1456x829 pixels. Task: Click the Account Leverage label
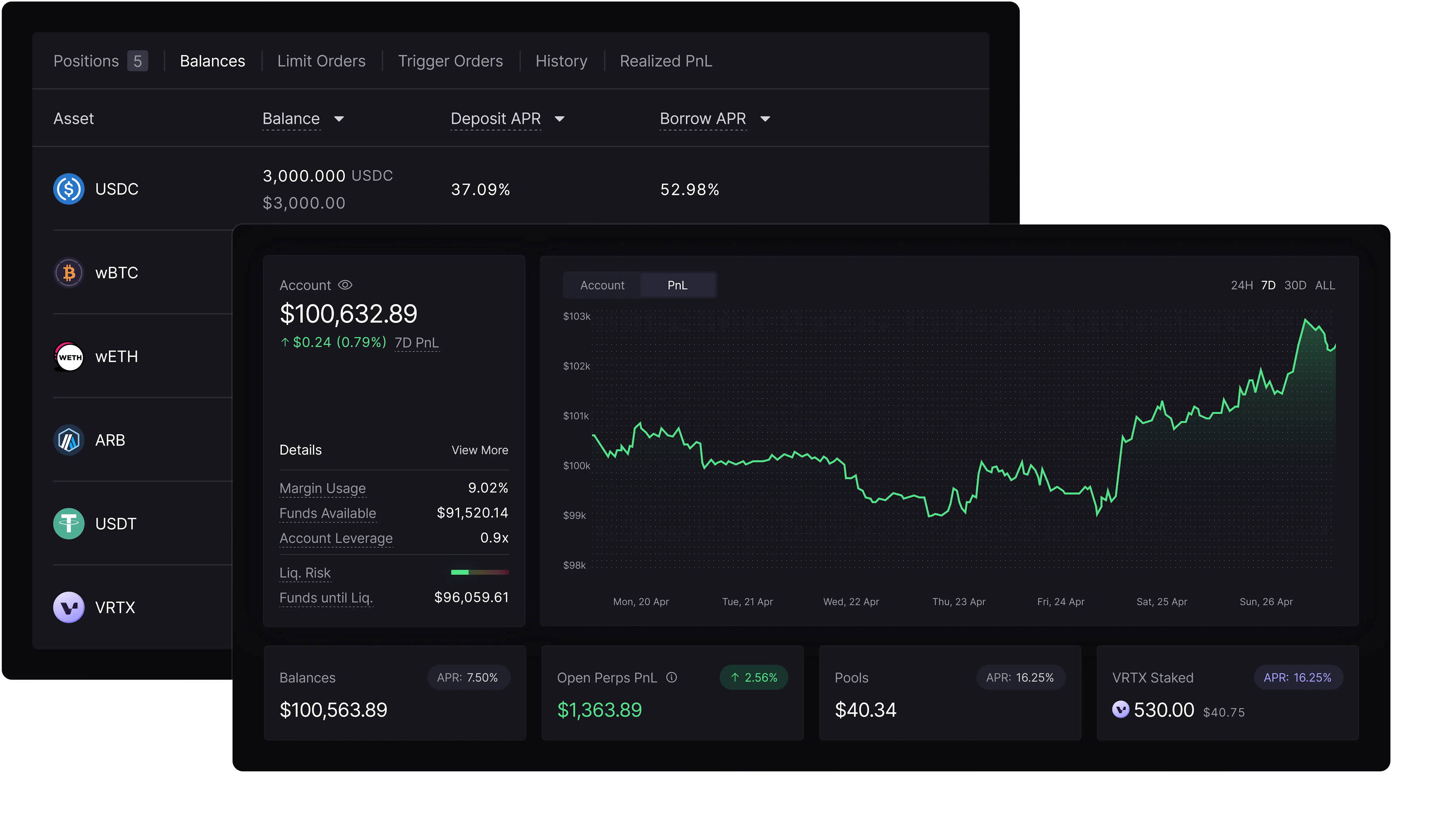click(x=336, y=538)
